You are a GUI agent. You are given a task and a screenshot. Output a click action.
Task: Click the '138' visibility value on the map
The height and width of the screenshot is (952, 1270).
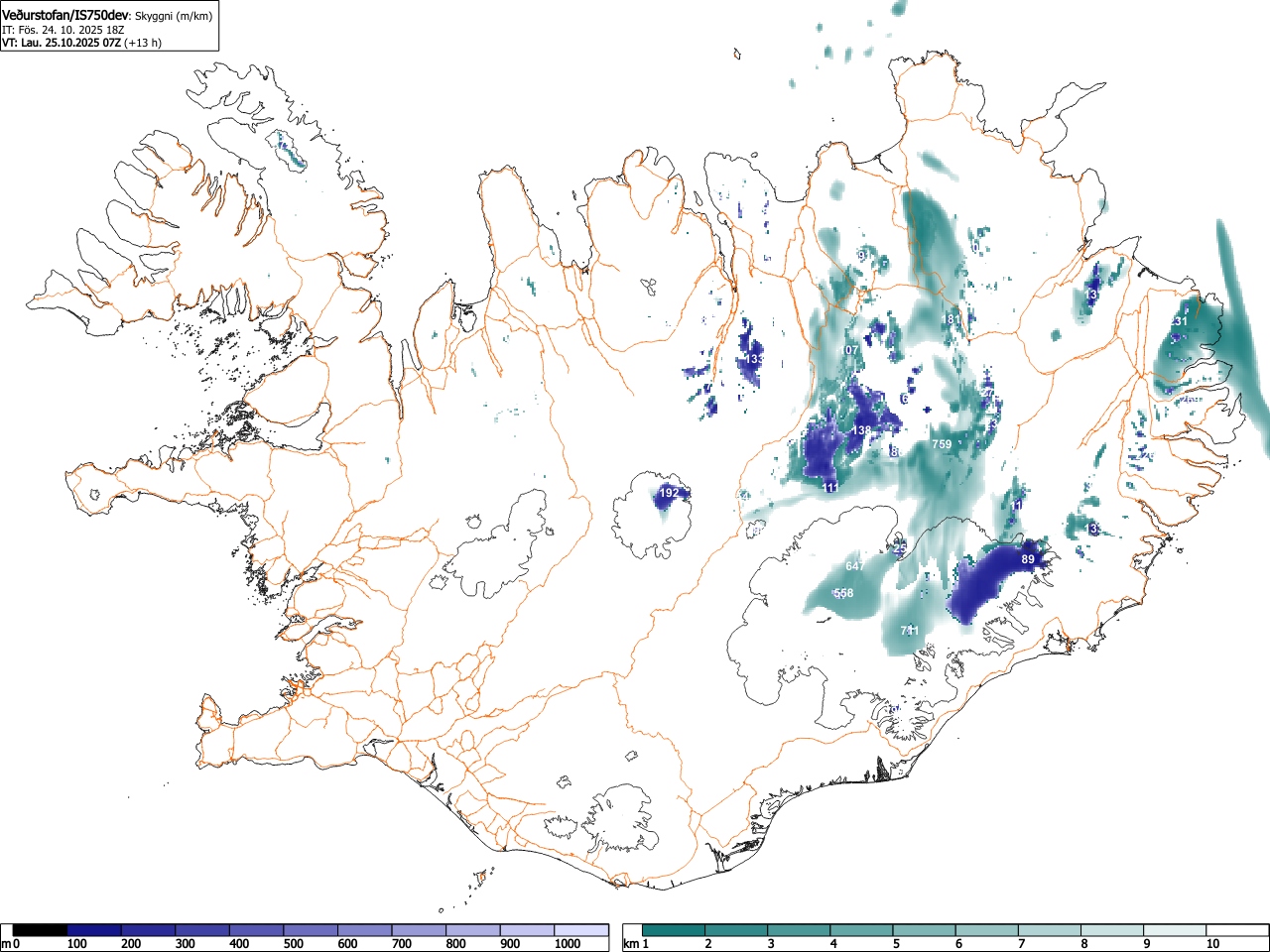coord(861,430)
